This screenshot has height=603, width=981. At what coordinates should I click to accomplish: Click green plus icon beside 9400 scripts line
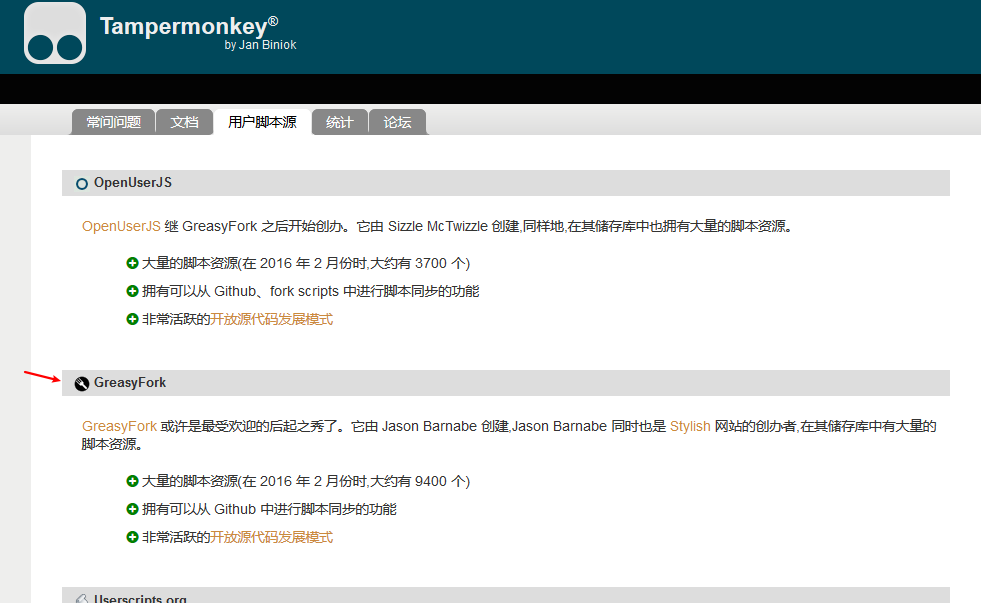coord(132,481)
